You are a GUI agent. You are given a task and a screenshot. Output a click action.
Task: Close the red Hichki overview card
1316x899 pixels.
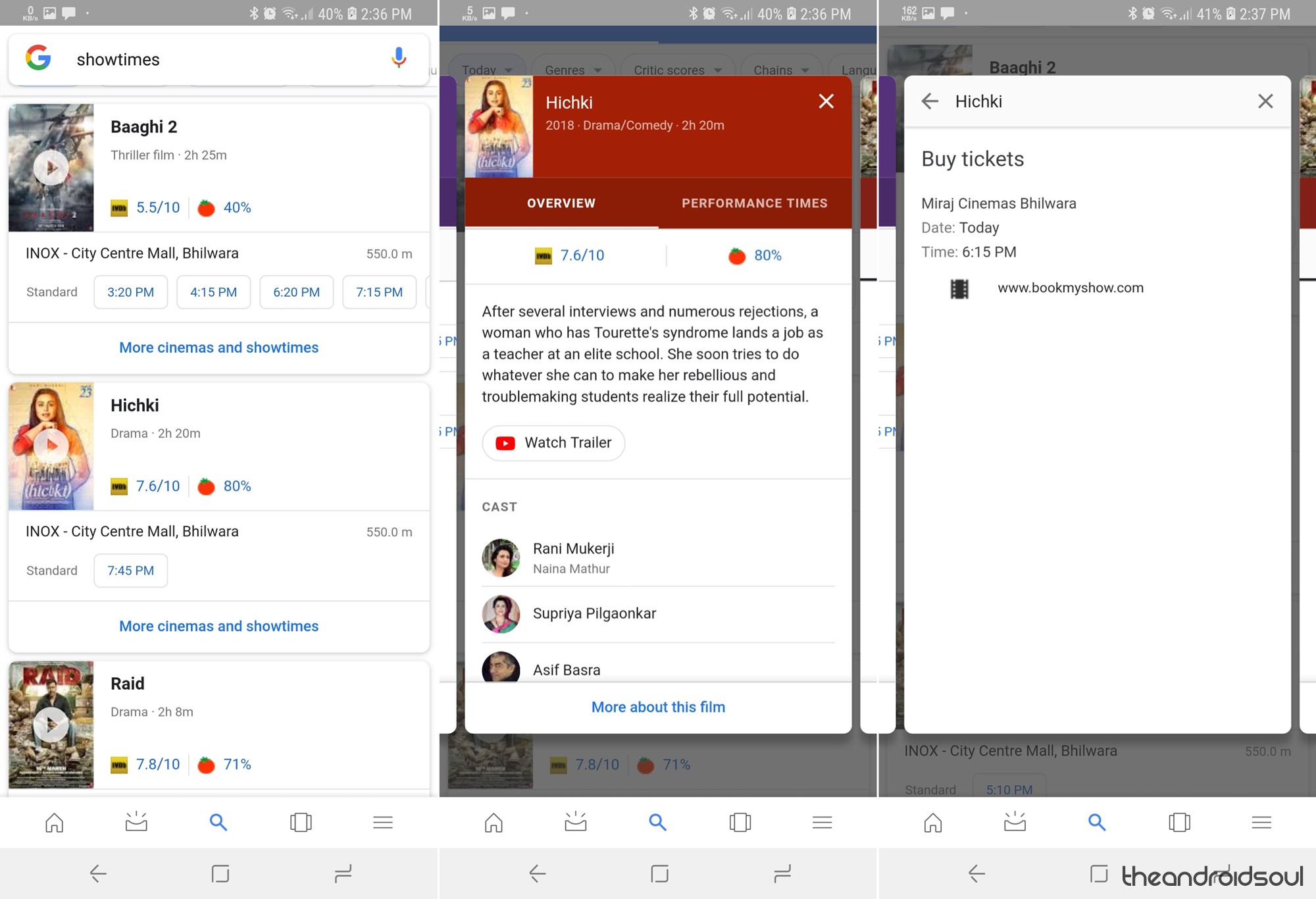(x=826, y=101)
